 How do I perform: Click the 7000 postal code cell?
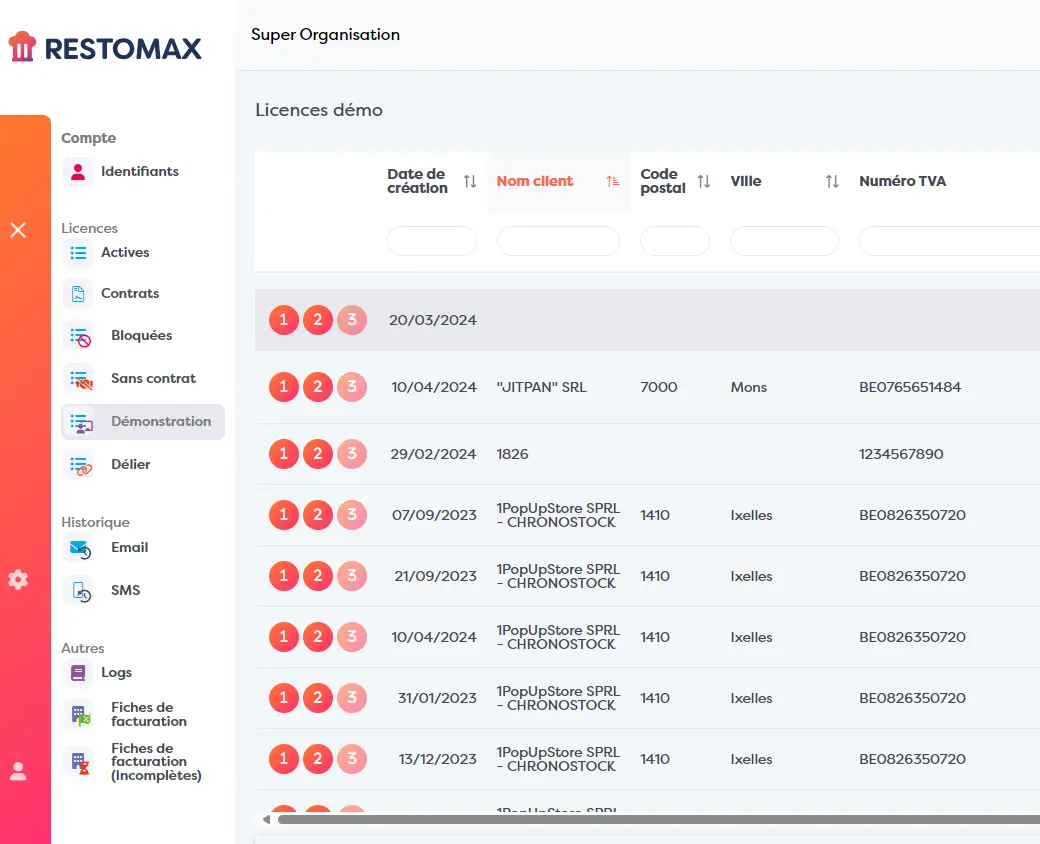click(x=659, y=387)
